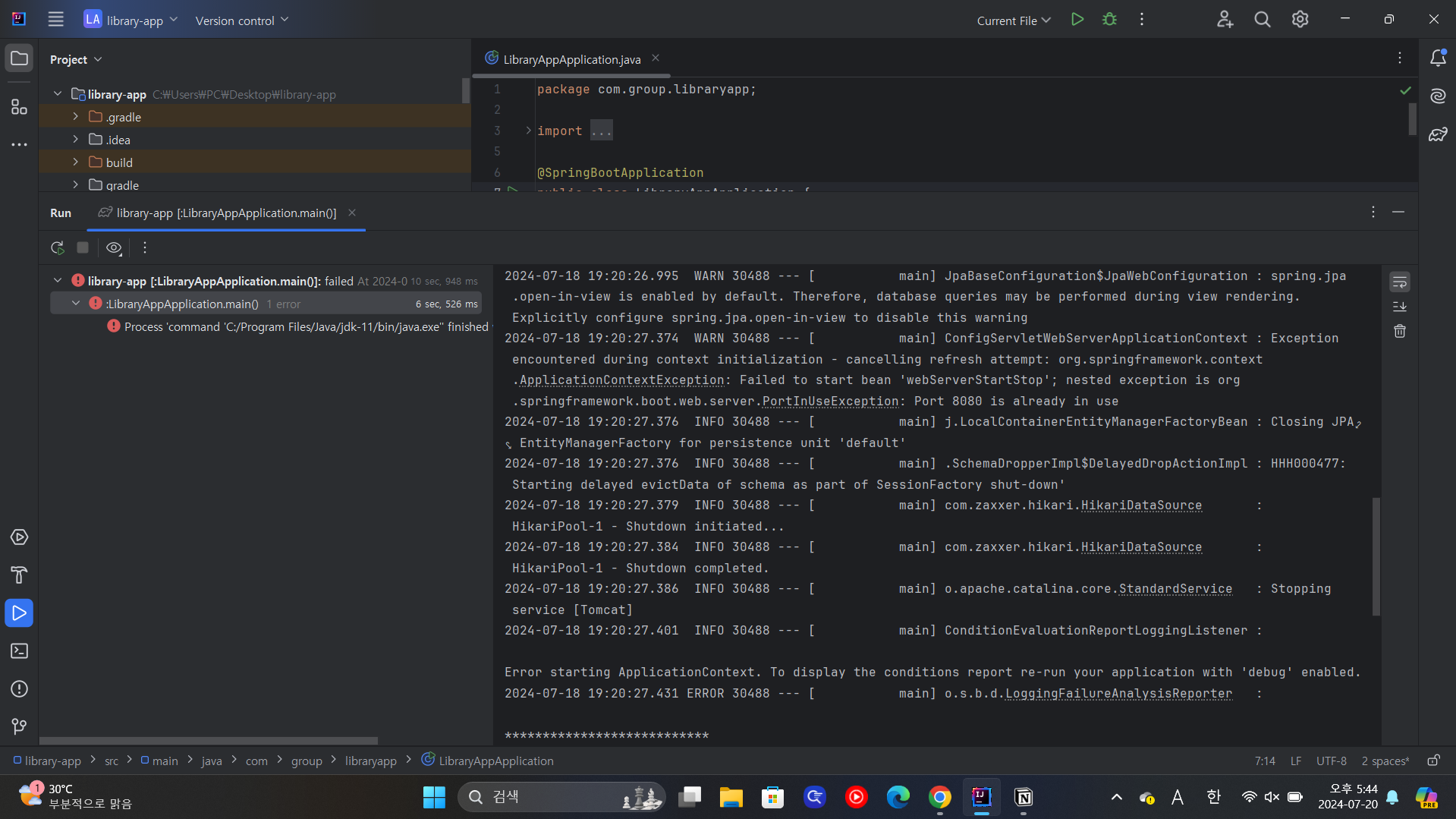Open Run panel options ellipsis
This screenshot has height=819, width=1456.
point(1373,213)
